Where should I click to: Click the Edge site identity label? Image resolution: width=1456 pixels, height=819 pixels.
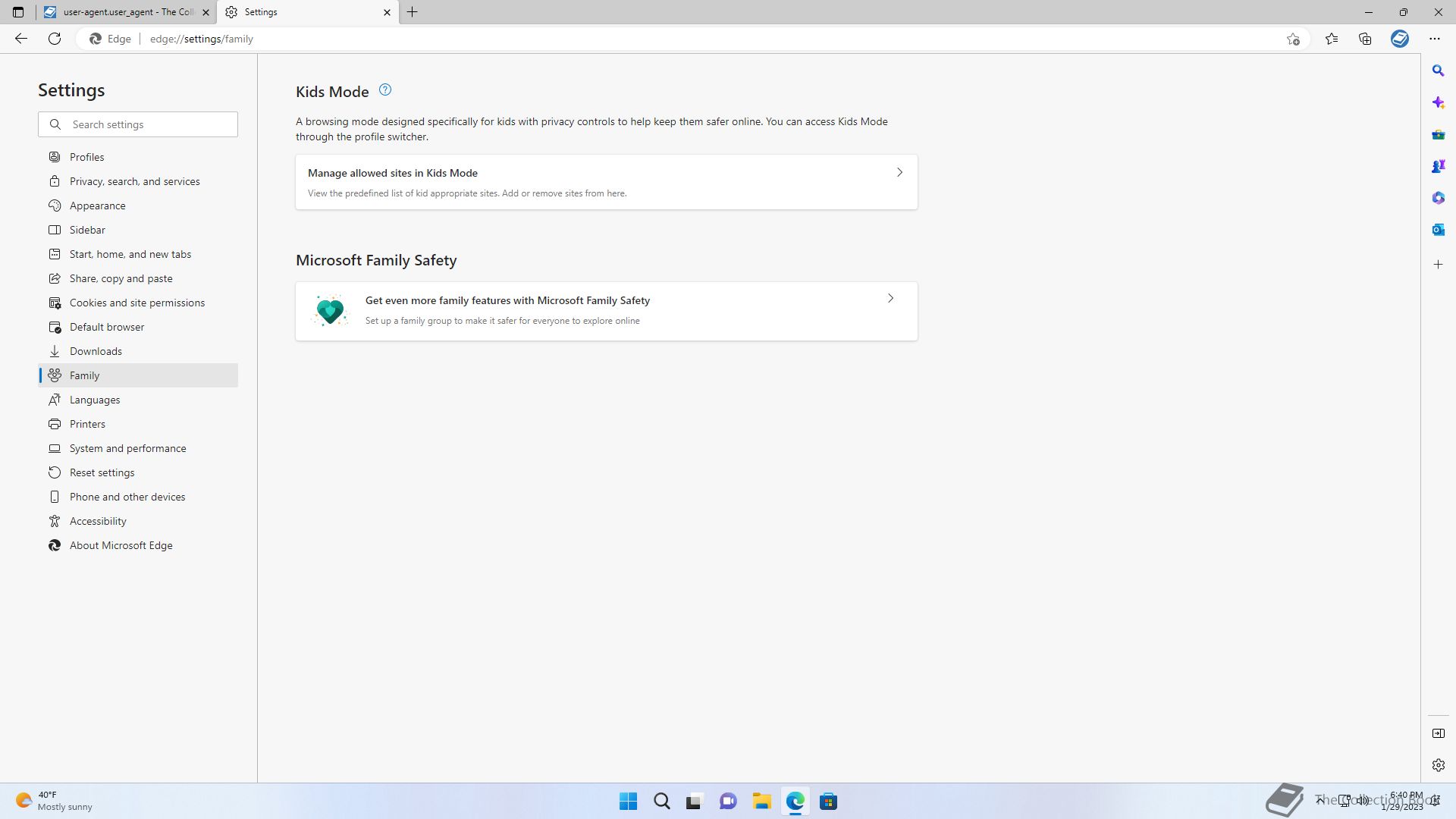(x=111, y=39)
